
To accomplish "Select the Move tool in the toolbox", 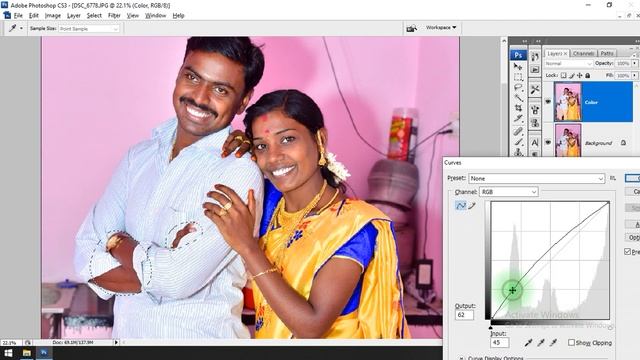I will click(x=518, y=67).
